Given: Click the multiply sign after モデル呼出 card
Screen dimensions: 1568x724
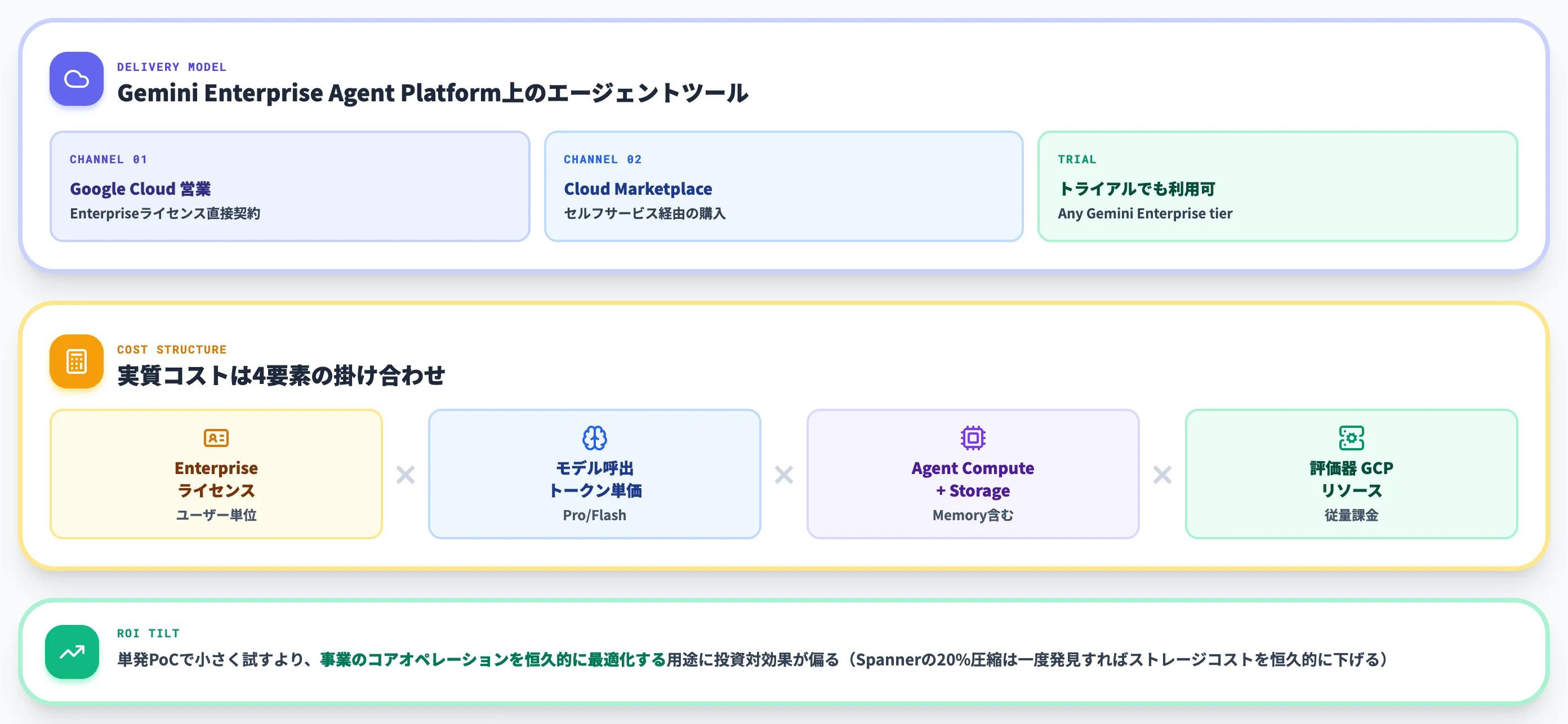Looking at the screenshot, I should click(x=784, y=475).
